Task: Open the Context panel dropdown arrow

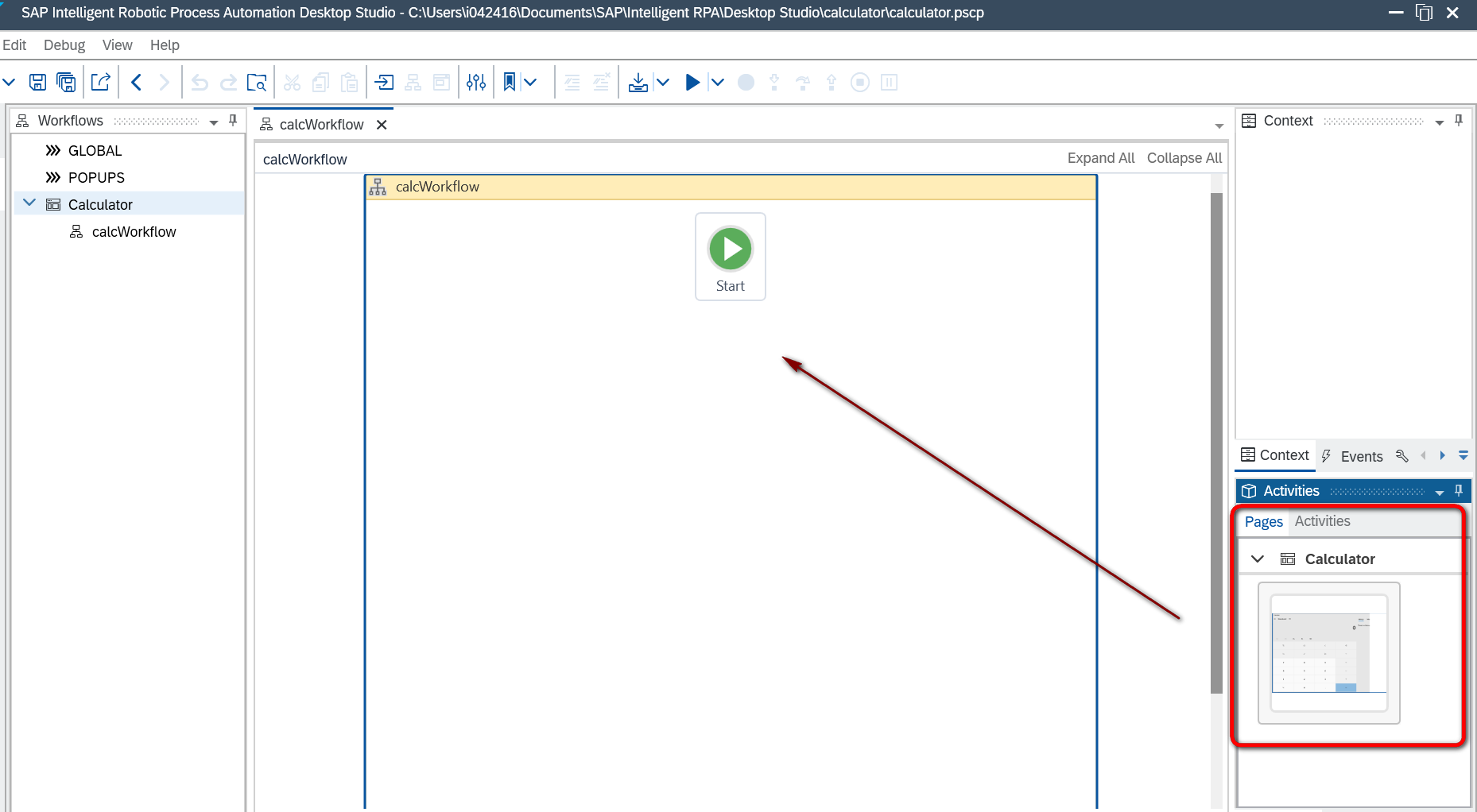Action: pyautogui.click(x=1439, y=122)
